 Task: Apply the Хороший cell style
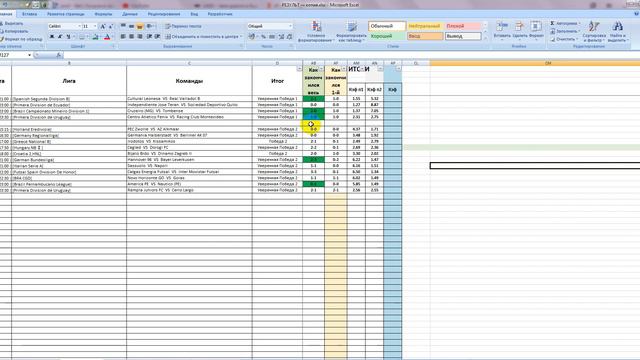[387, 36]
